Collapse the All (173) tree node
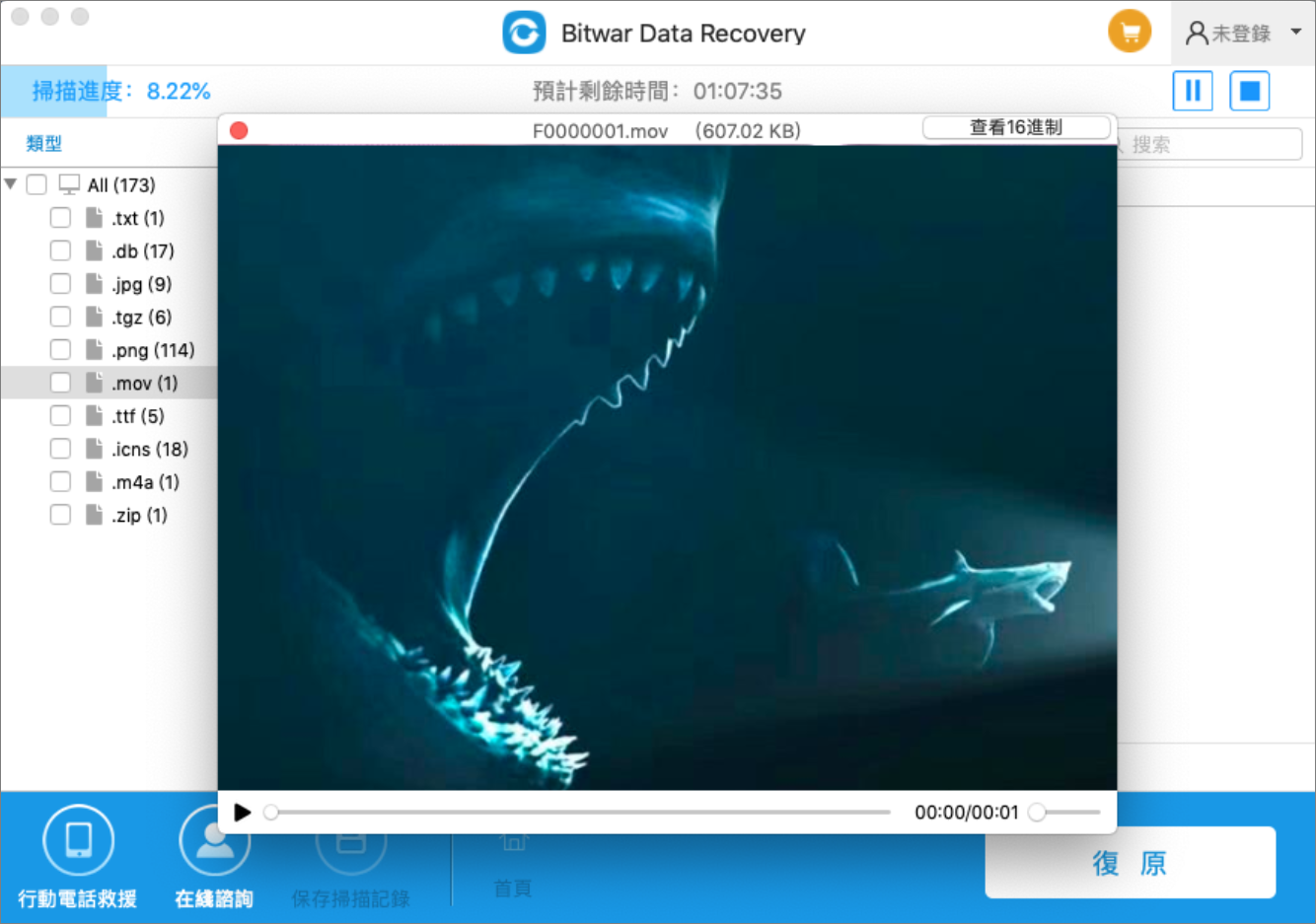This screenshot has width=1316, height=924. (x=11, y=184)
